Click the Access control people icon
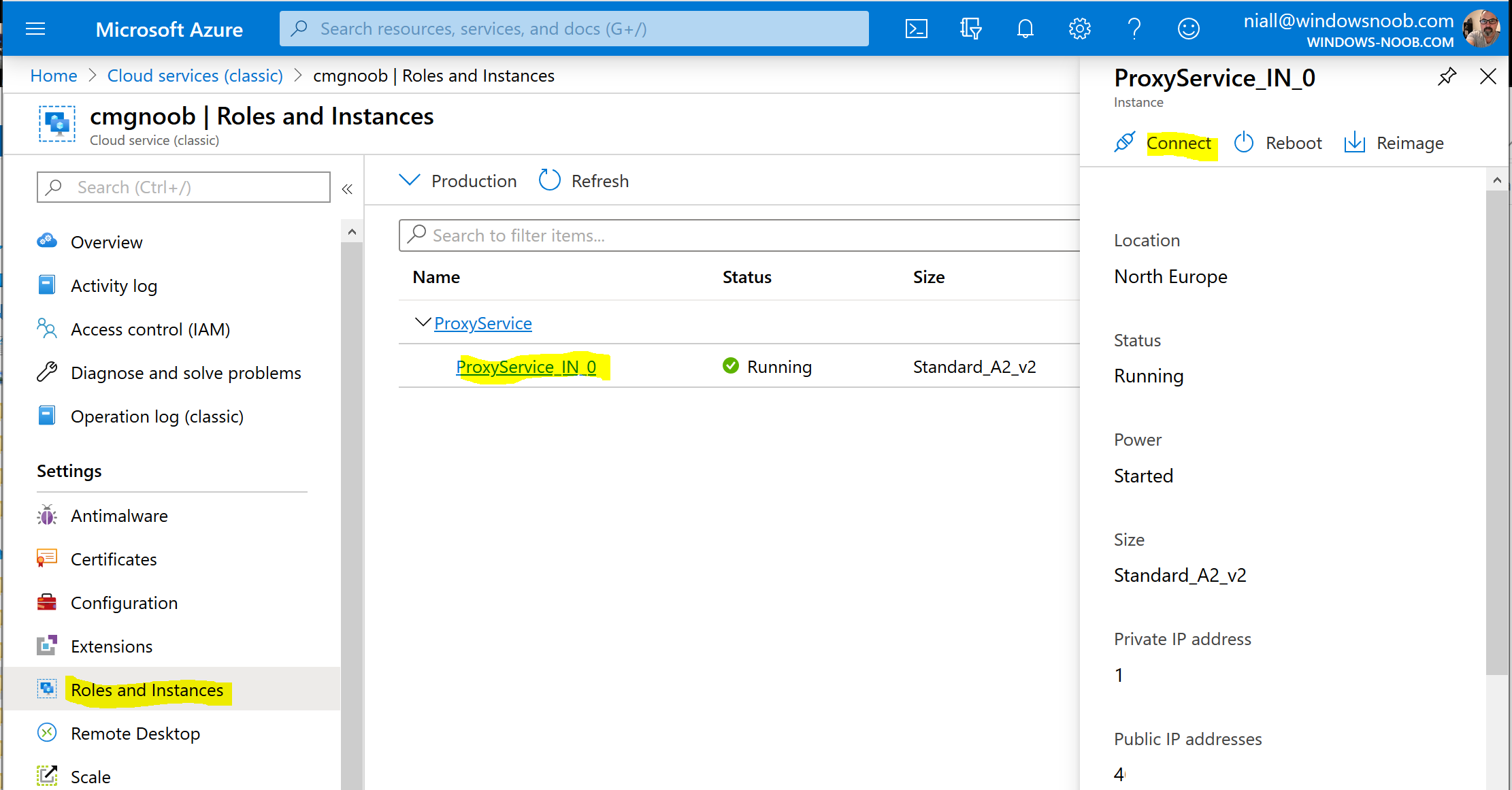This screenshot has width=1512, height=790. [x=47, y=328]
